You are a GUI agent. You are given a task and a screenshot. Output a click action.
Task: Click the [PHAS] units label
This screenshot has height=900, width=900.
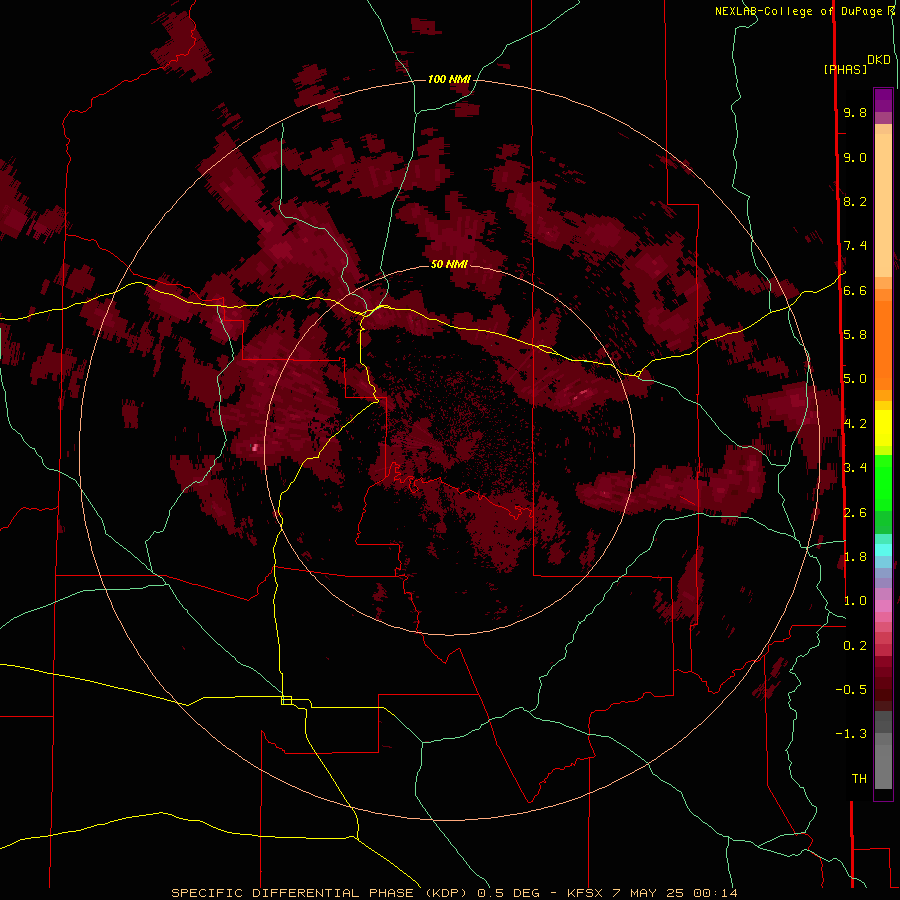[845, 69]
